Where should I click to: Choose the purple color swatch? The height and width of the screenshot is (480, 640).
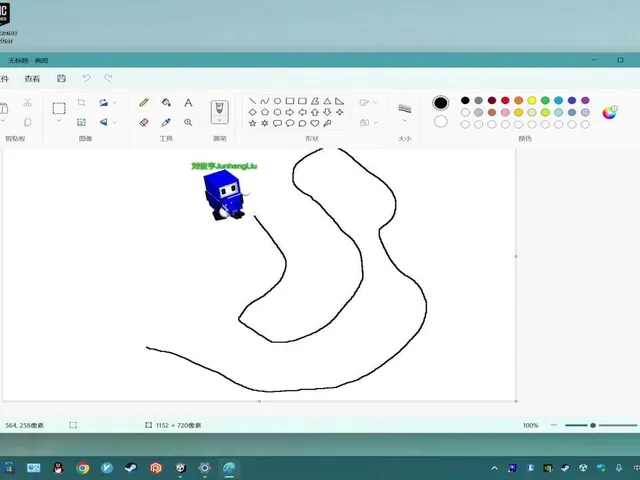point(585,100)
